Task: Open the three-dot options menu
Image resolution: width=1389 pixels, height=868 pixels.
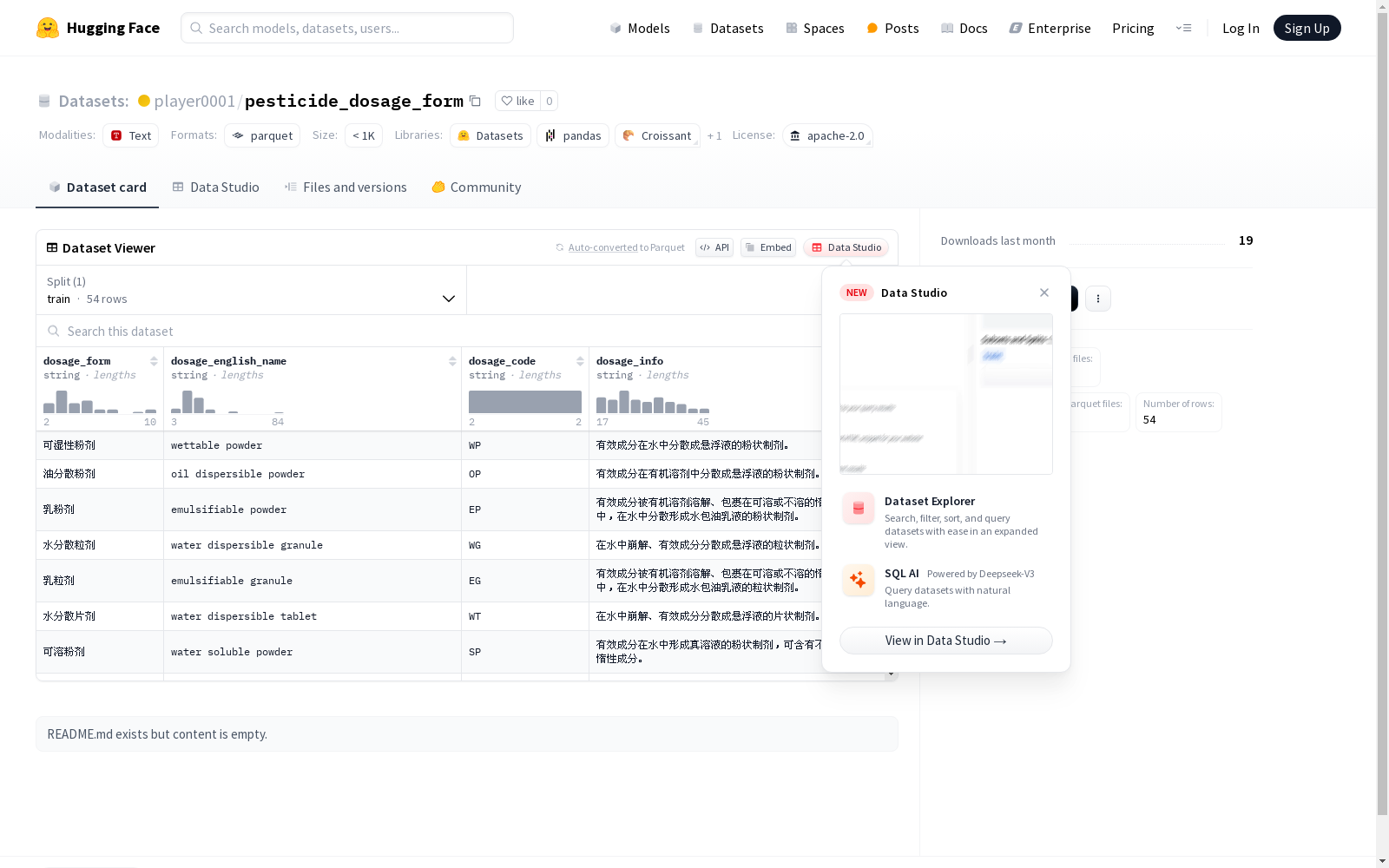Action: click(x=1098, y=299)
